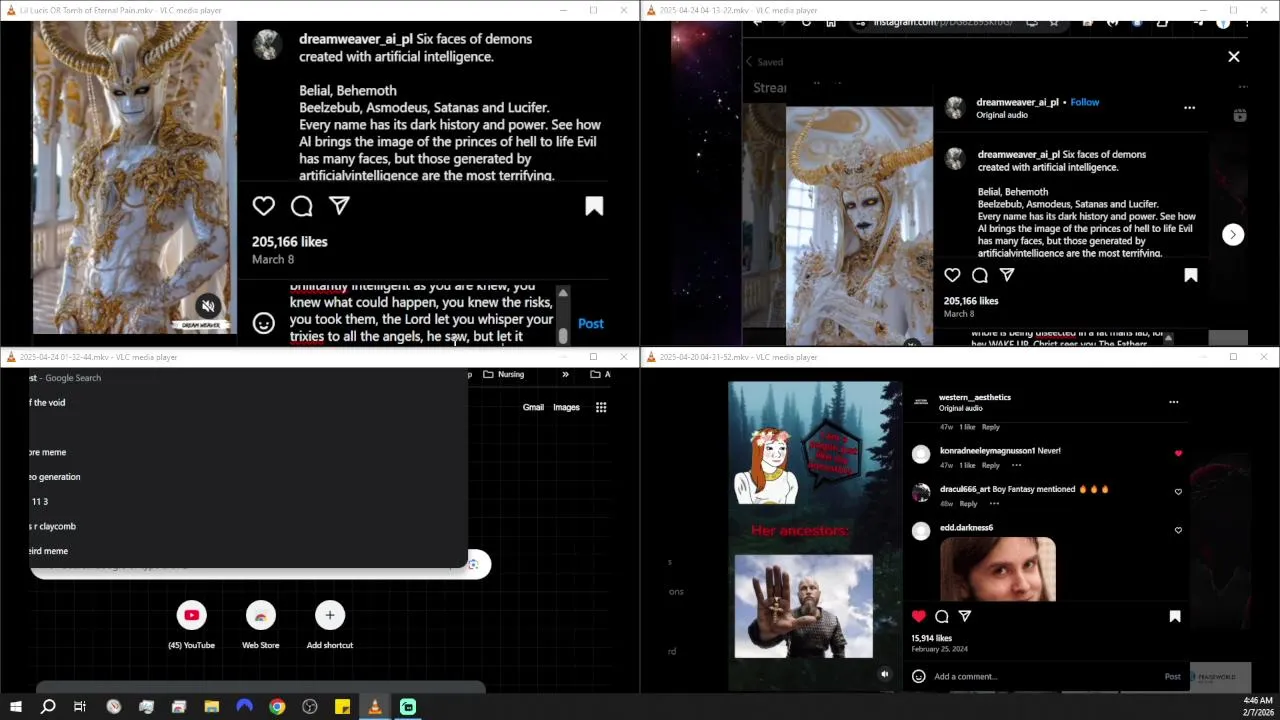Click share arrow icon in top-left window
Viewport: 1280px width, 720px height.
tap(339, 206)
